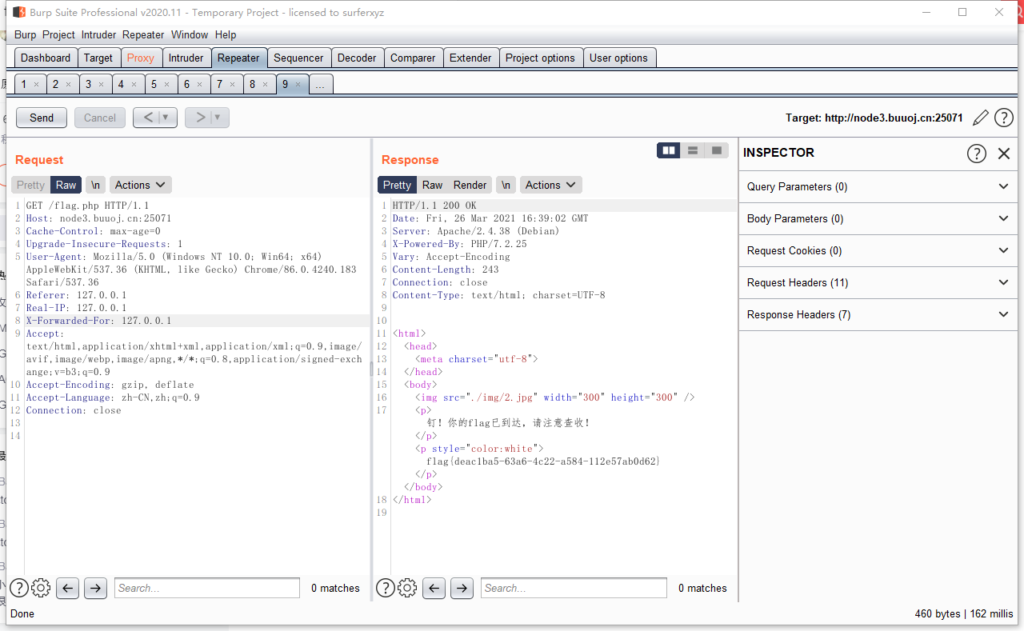Select Render view in Response panel

(x=470, y=185)
